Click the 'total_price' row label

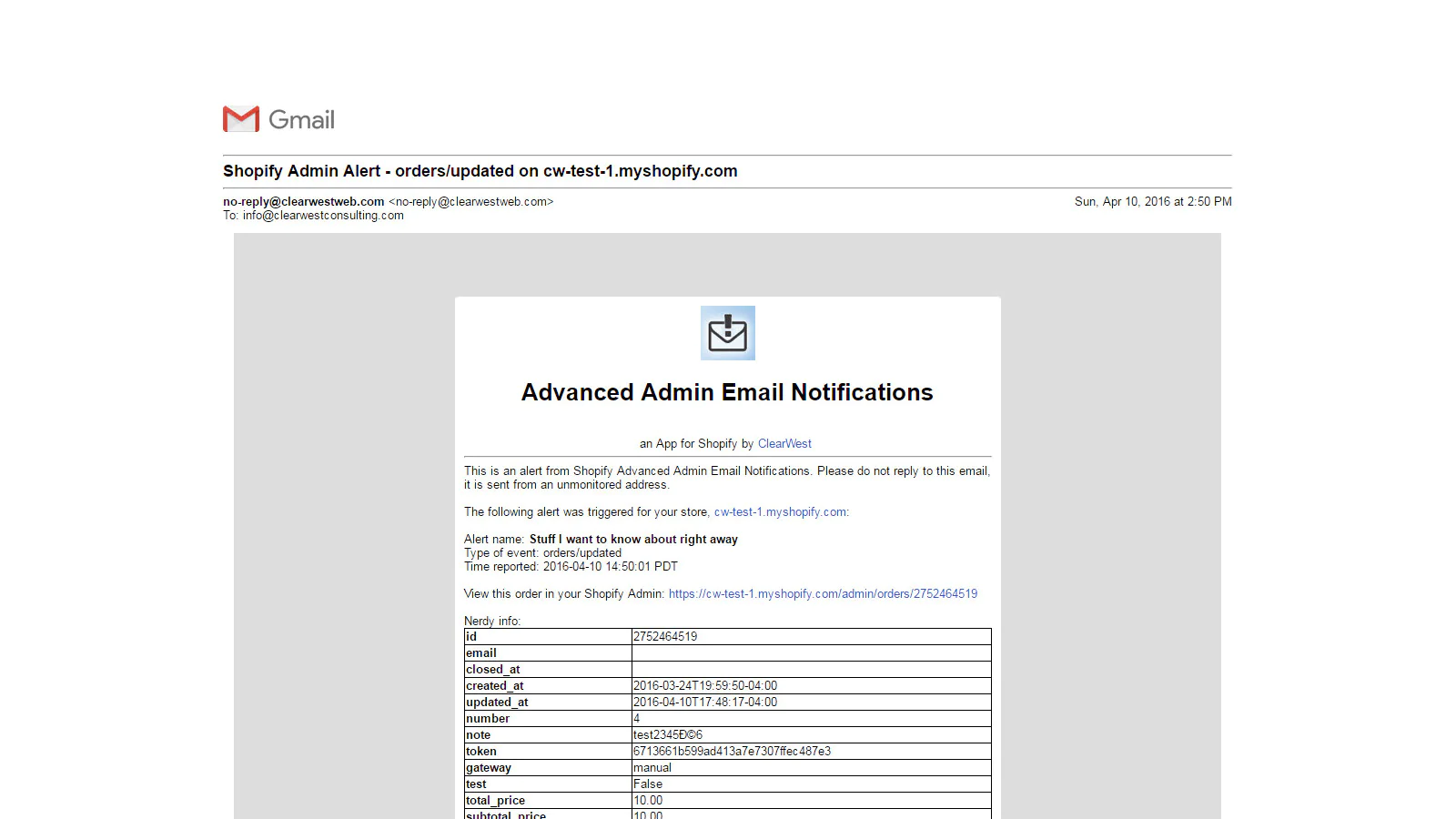(496, 801)
